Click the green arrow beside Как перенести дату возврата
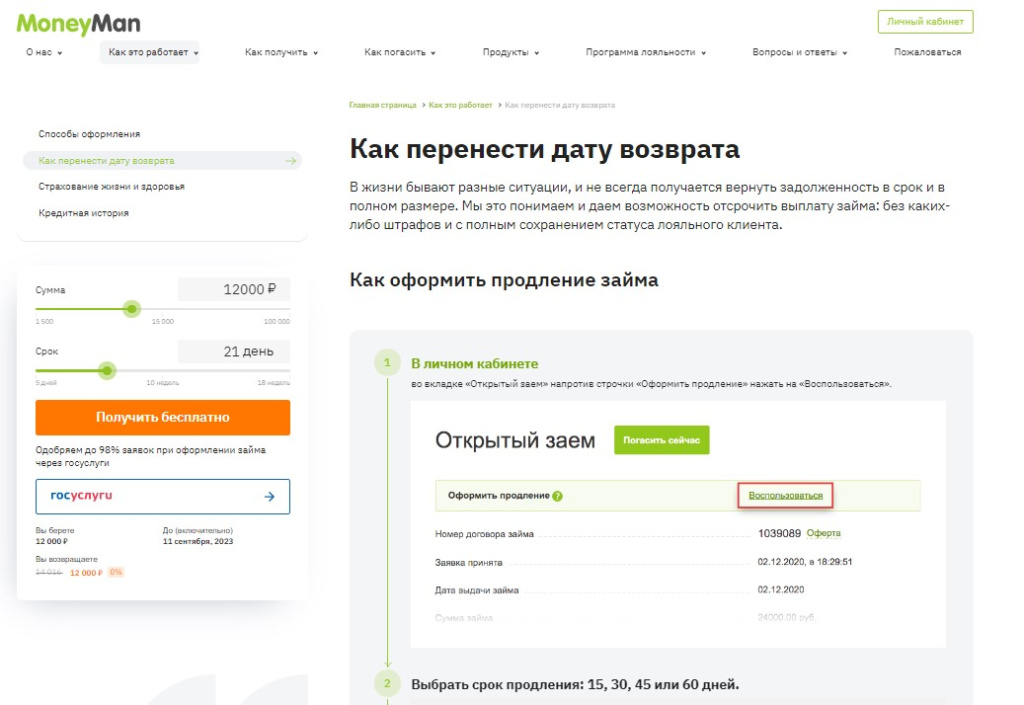The height and width of the screenshot is (705, 1024). coord(291,161)
